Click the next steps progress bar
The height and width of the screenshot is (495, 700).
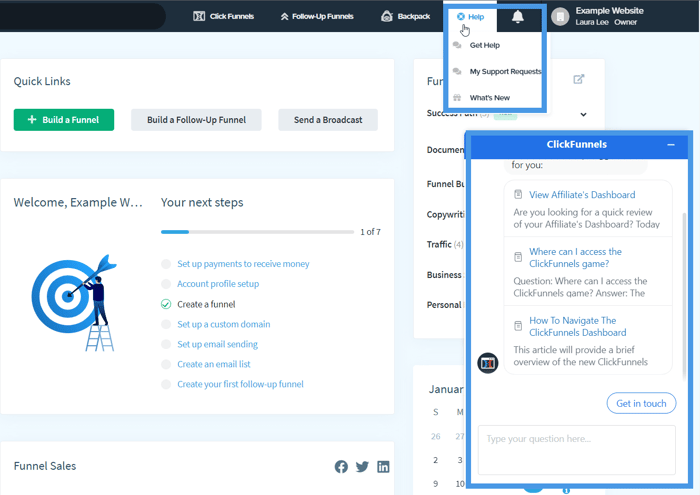tap(257, 232)
